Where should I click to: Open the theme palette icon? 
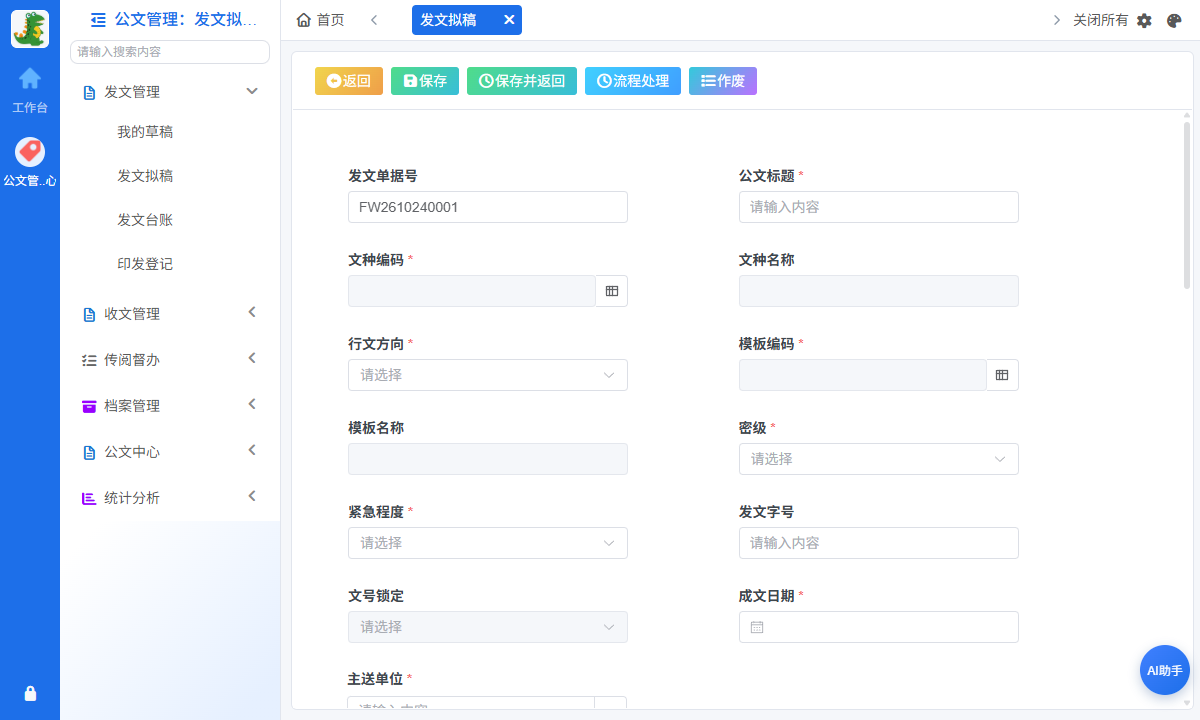tap(1175, 20)
